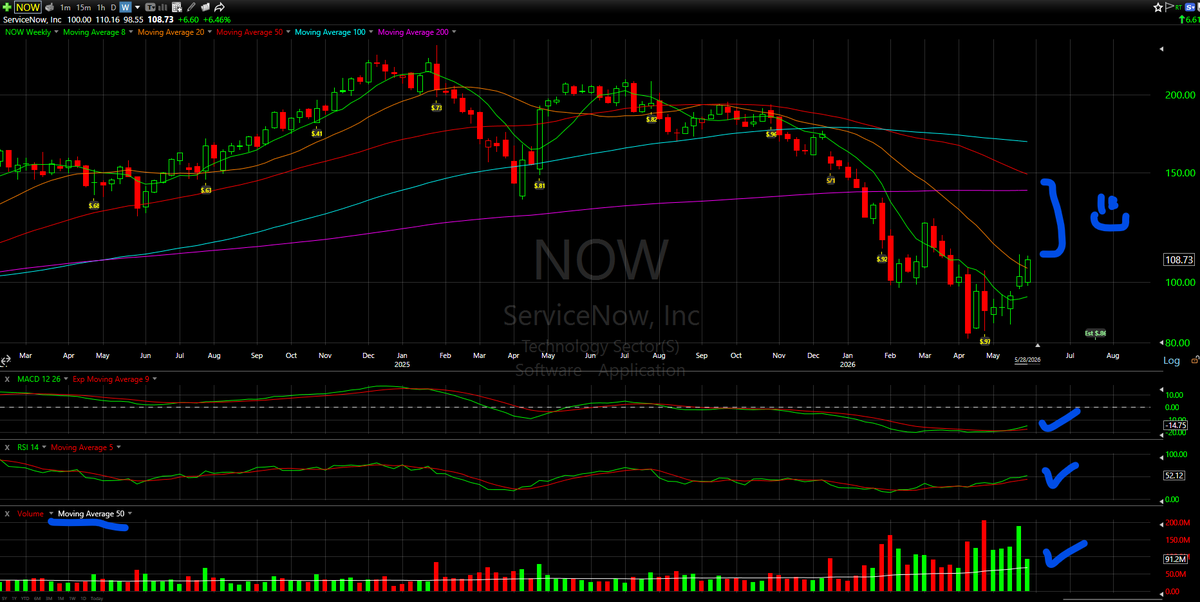Click the Est $.86 earnings estimate marker

point(1095,333)
